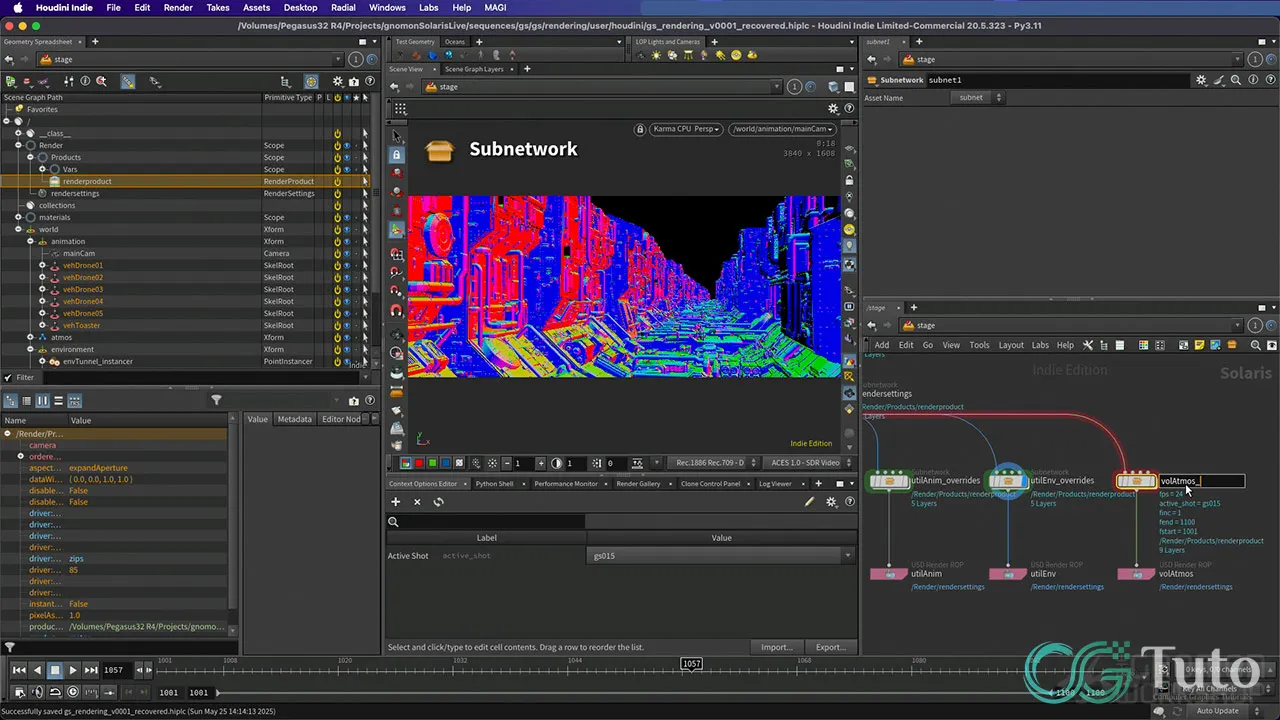This screenshot has height=720, width=1280.
Task: Toggle visibility eye for vehDrone01
Action: [347, 266]
